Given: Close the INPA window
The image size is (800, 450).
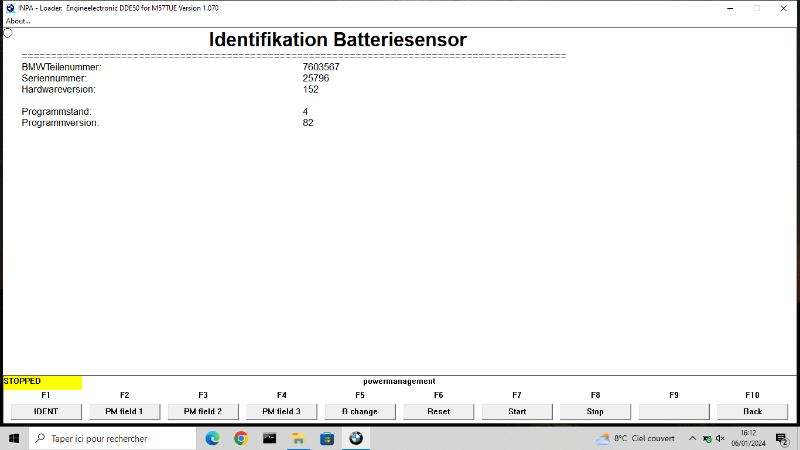Looking at the screenshot, I should click(784, 8).
